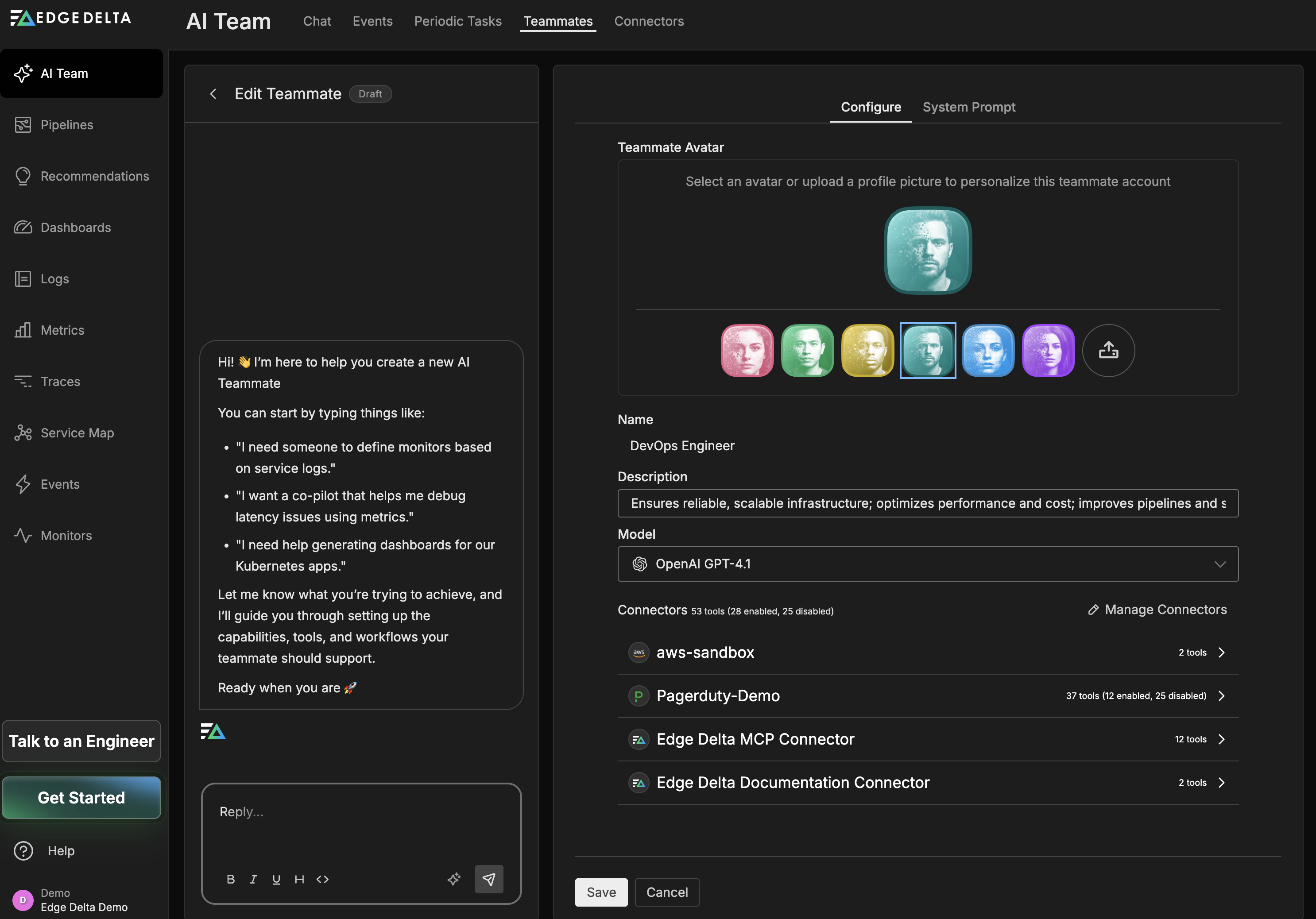Open the Pipelines section from sidebar
Image resolution: width=1316 pixels, height=919 pixels.
(66, 124)
